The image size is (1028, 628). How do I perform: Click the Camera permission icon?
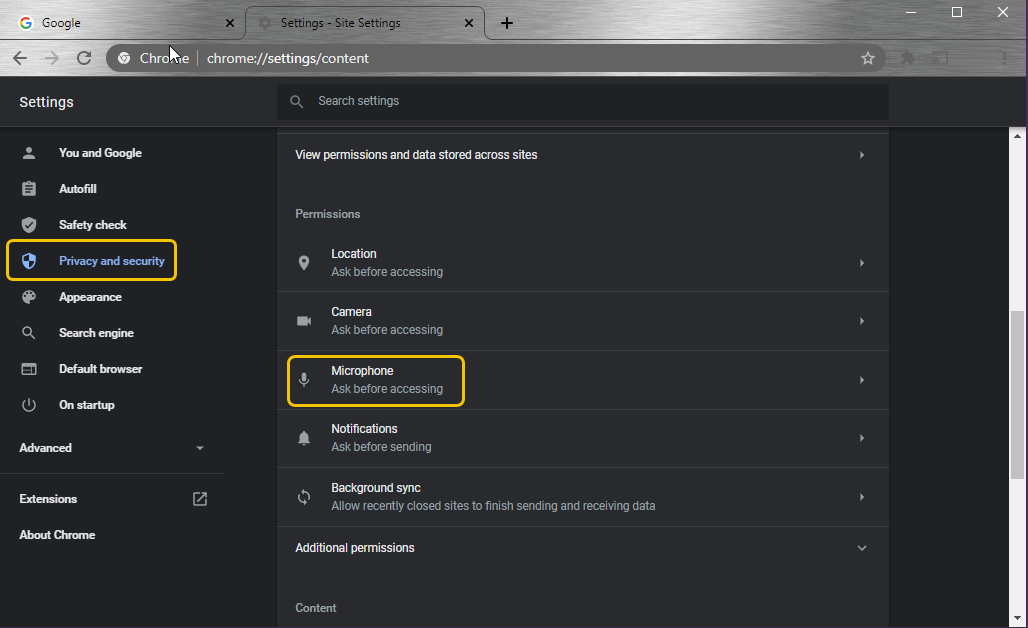pyautogui.click(x=304, y=321)
